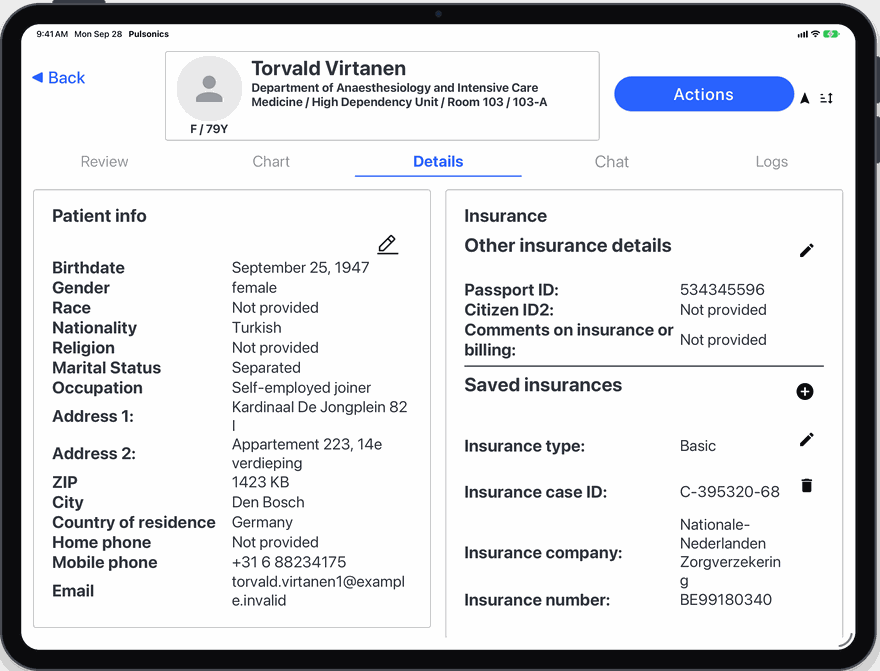Click mobile phone +31 6 88234175

pos(289,562)
